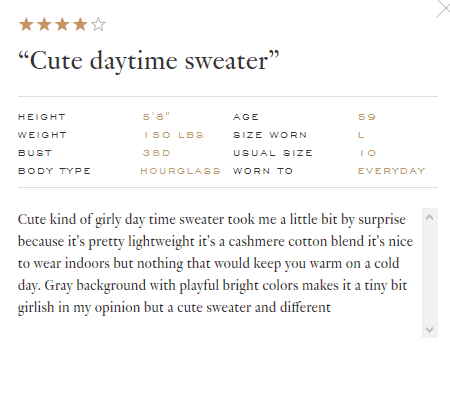The height and width of the screenshot is (417, 450).
Task: Click the review text scrollbar track
Action: click(430, 273)
